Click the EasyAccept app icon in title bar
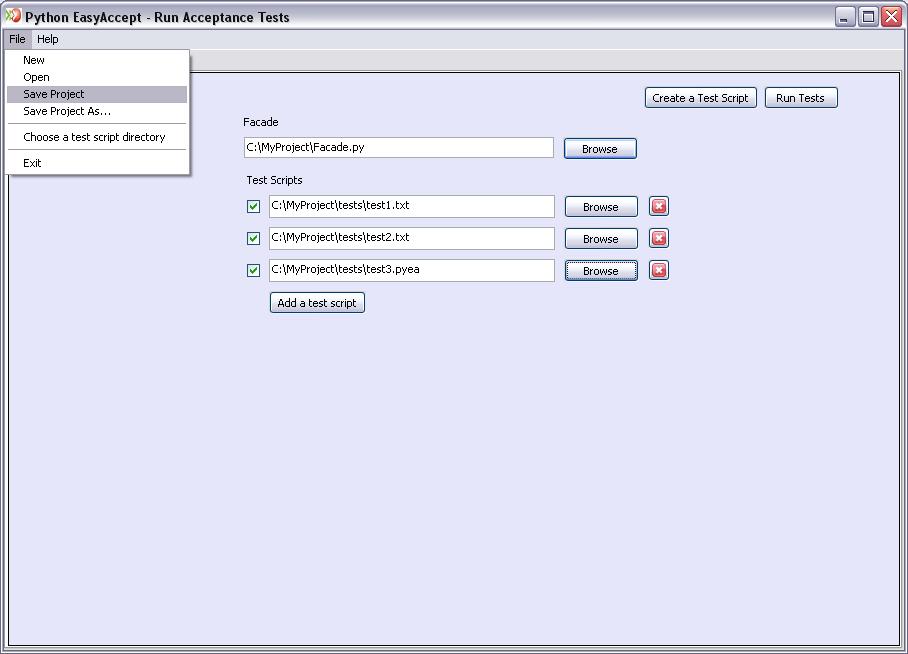Screen dimensions: 908x654 coord(13,16)
